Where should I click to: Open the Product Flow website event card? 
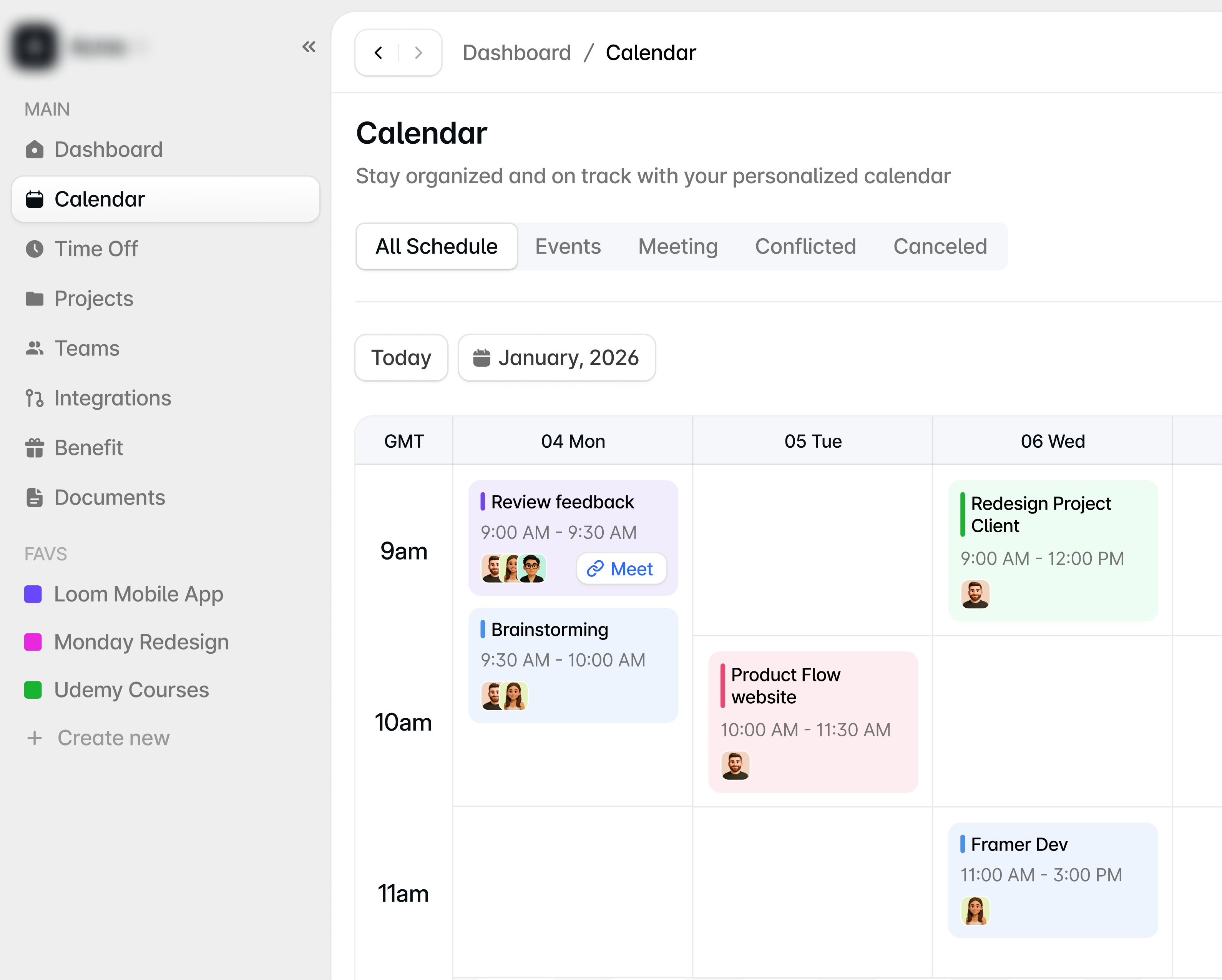point(812,721)
